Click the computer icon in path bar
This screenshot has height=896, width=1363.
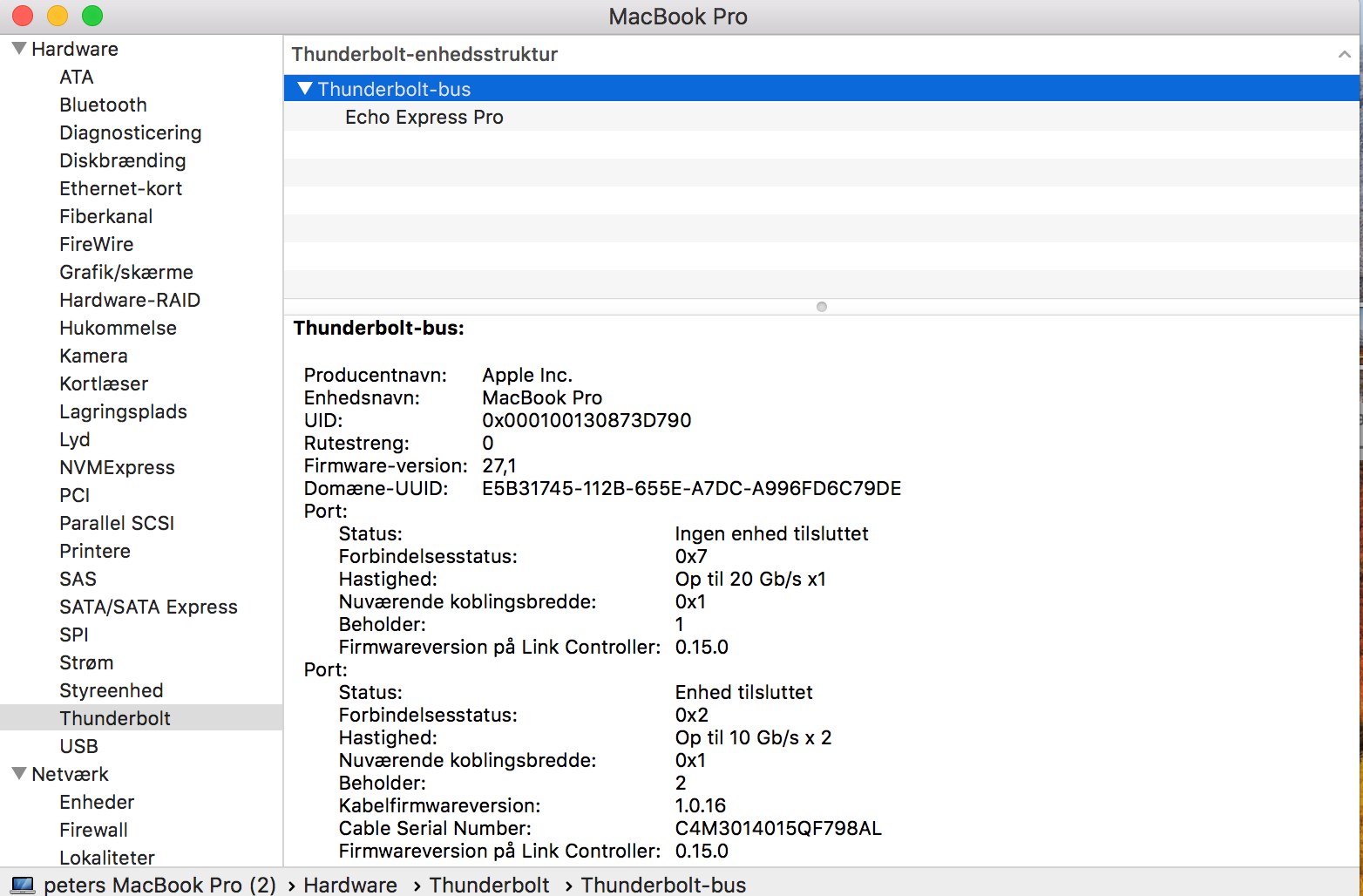pos(23,885)
